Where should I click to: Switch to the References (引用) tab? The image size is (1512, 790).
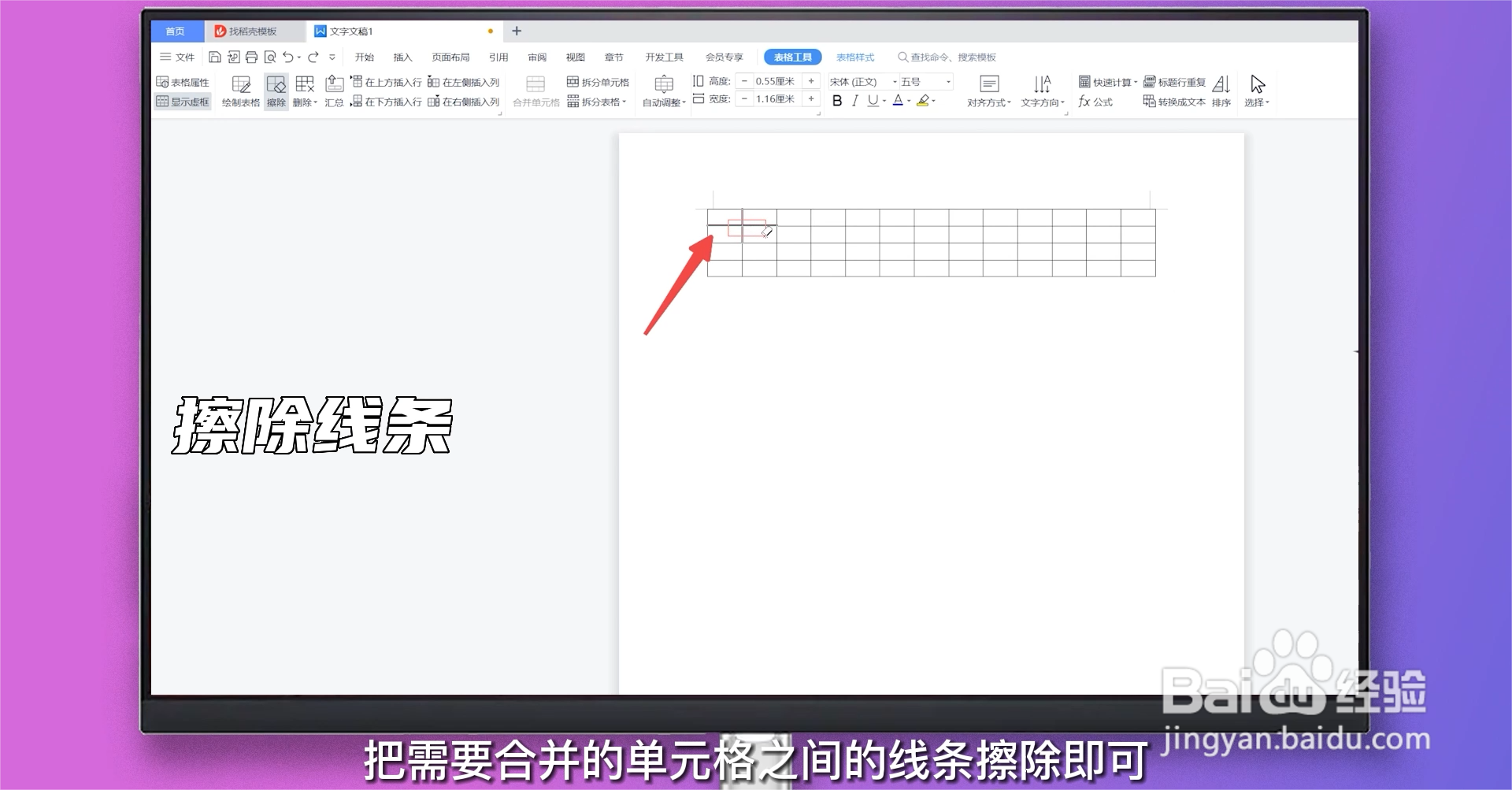tap(498, 57)
